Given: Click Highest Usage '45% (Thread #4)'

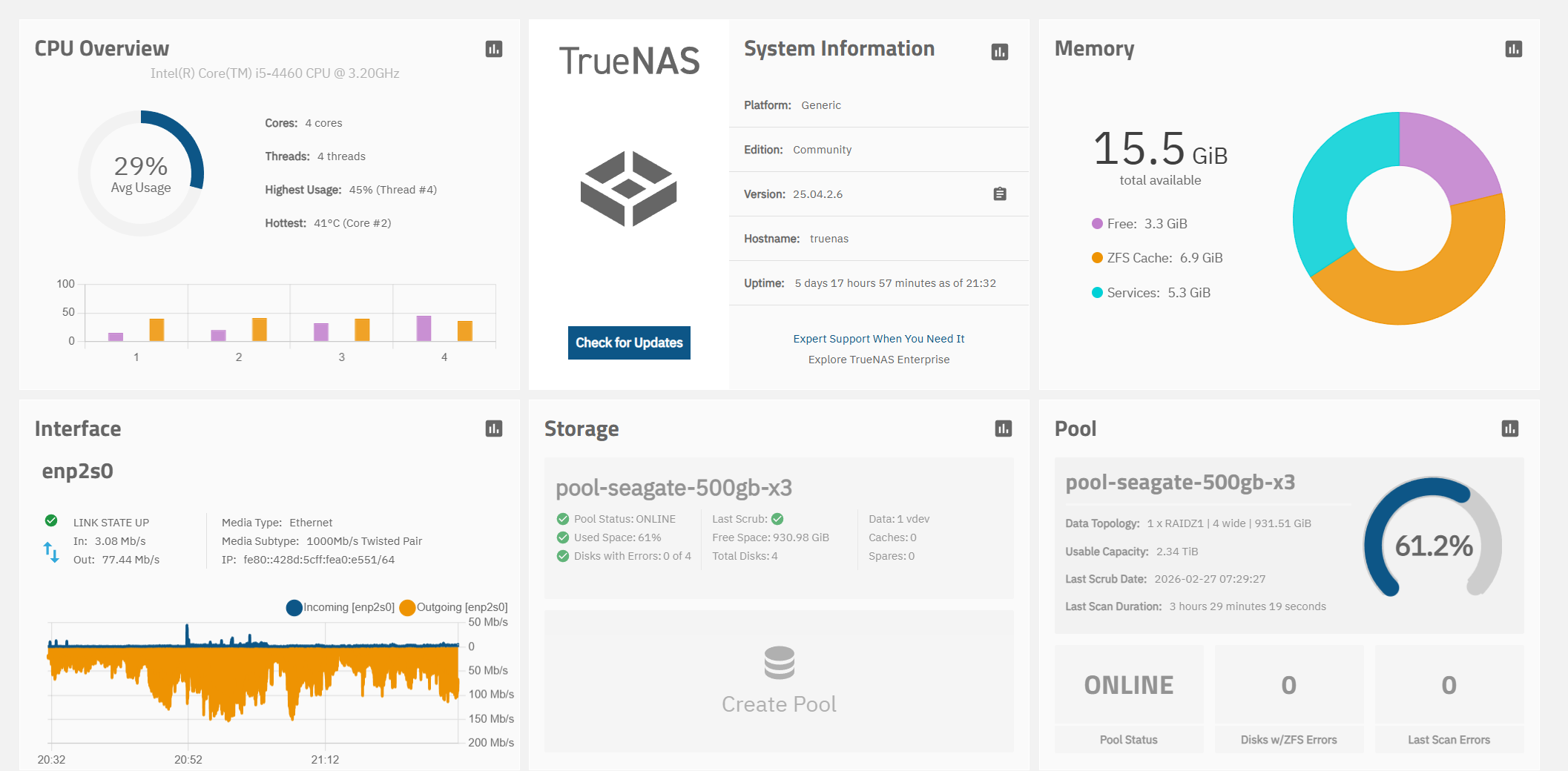Looking at the screenshot, I should click(x=393, y=190).
